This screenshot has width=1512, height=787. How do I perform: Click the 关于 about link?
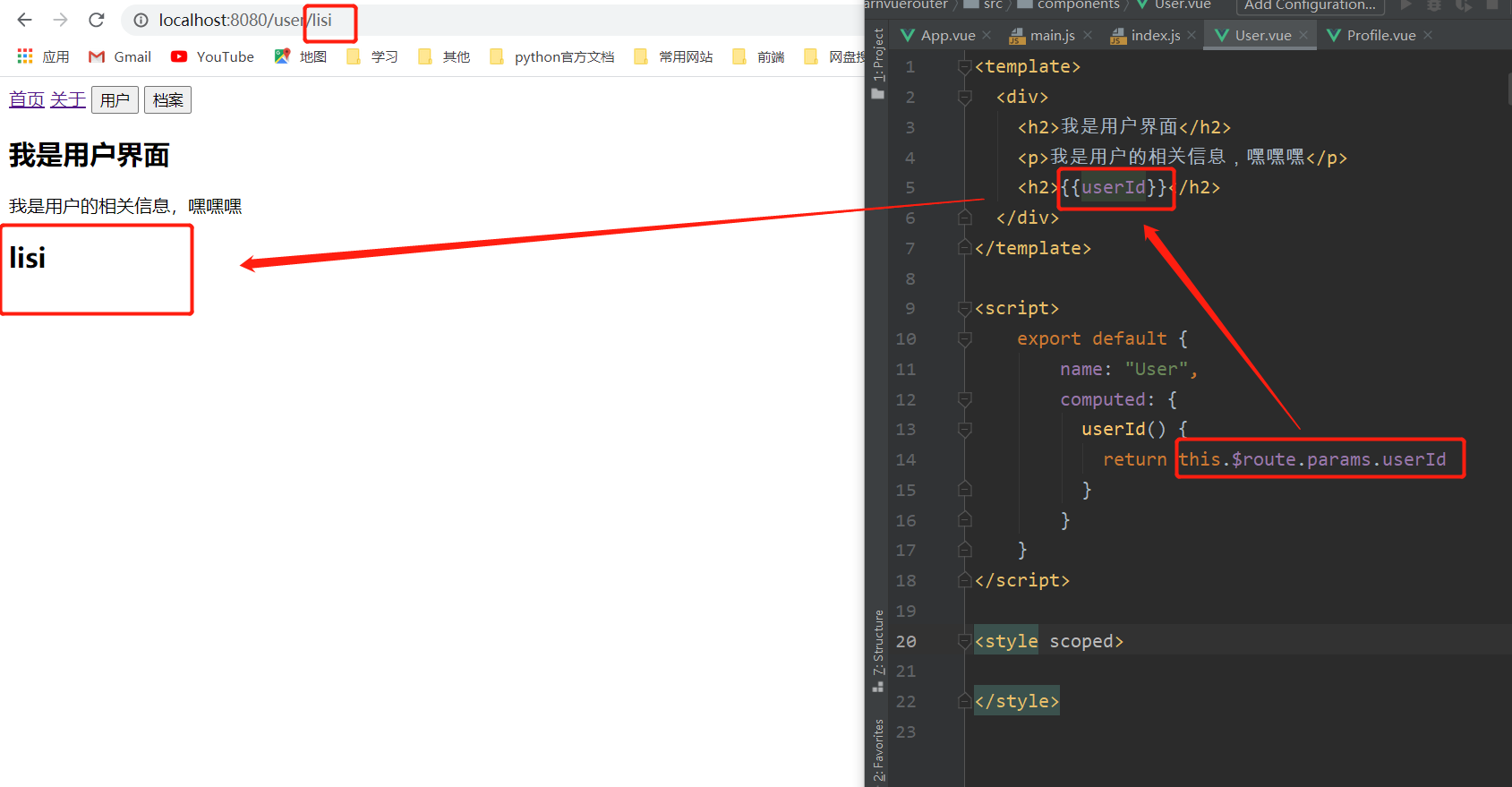pos(68,99)
